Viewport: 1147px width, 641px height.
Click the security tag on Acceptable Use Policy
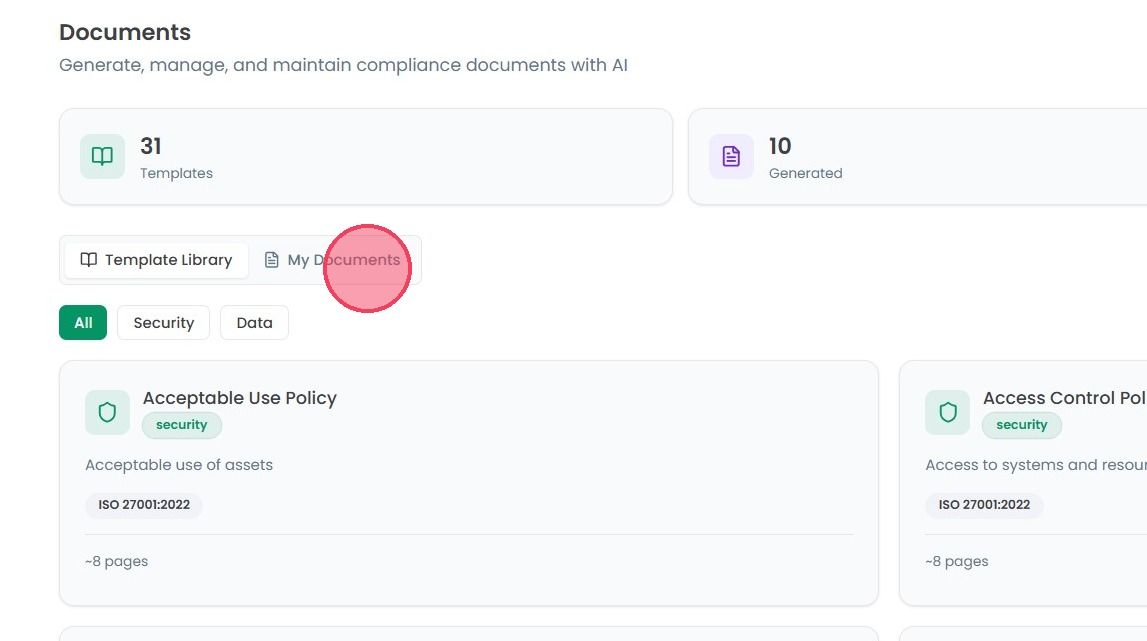click(181, 425)
